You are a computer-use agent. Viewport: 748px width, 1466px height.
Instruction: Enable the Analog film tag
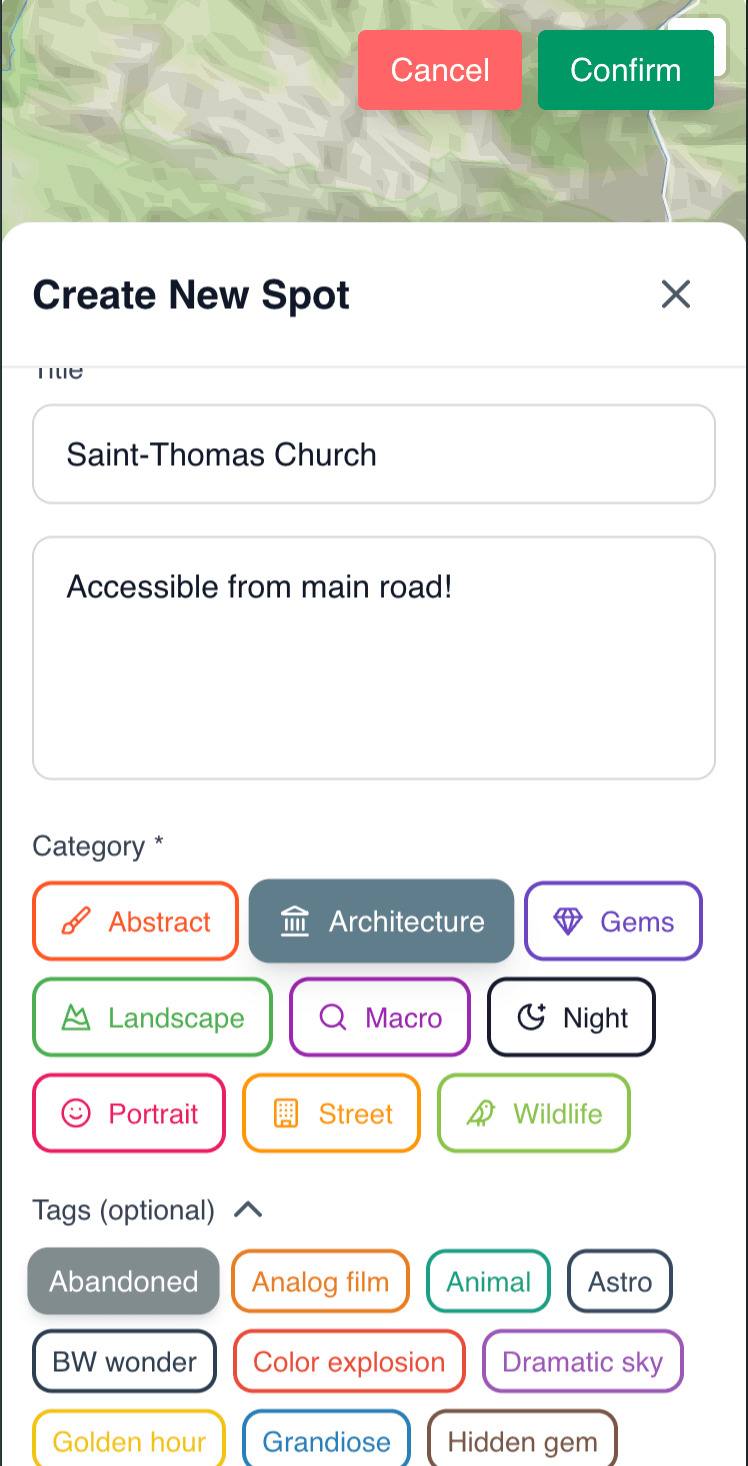point(320,1281)
